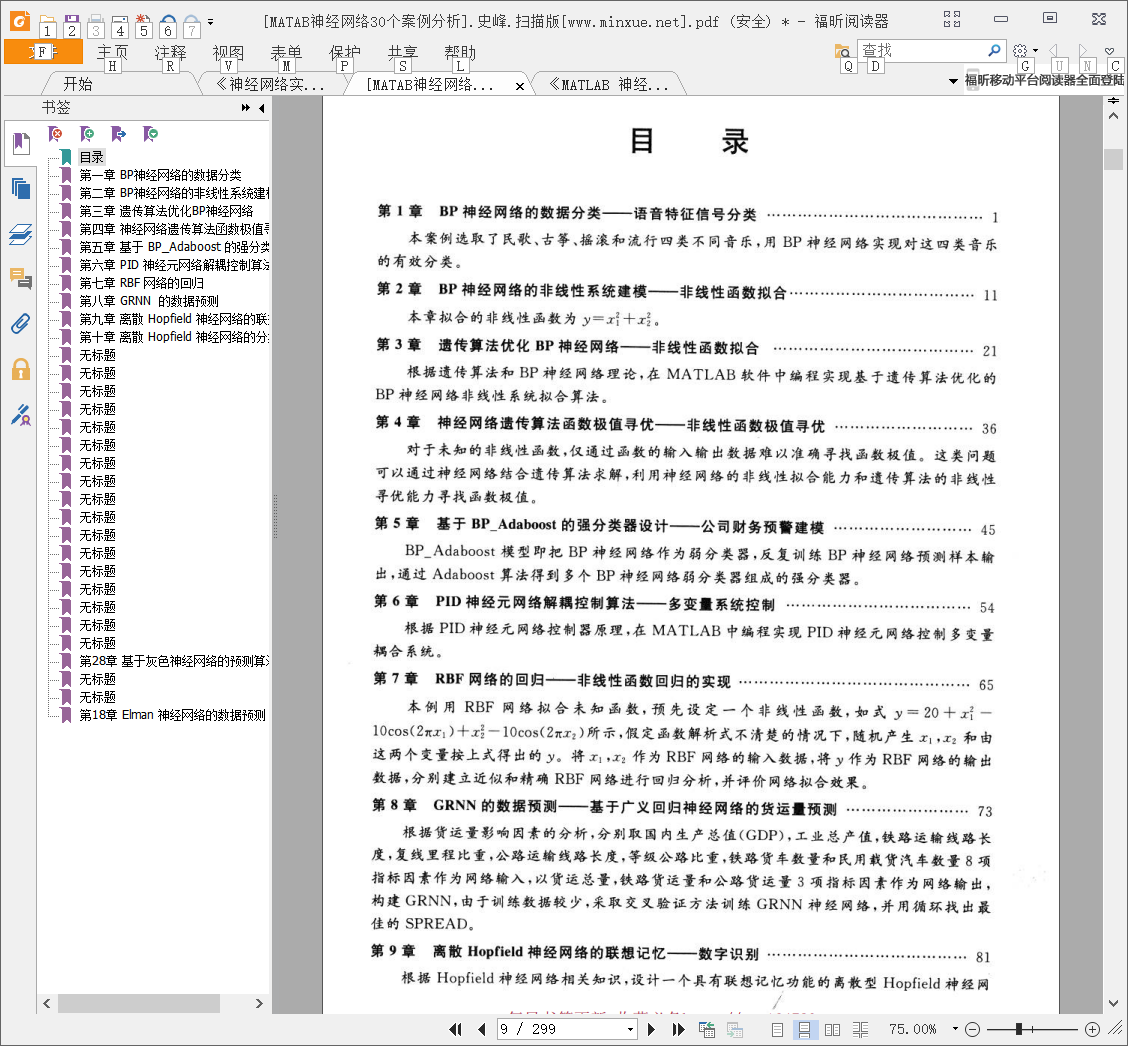Click the zoom out minus button
This screenshot has height=1046, width=1128.
pos(972,1029)
